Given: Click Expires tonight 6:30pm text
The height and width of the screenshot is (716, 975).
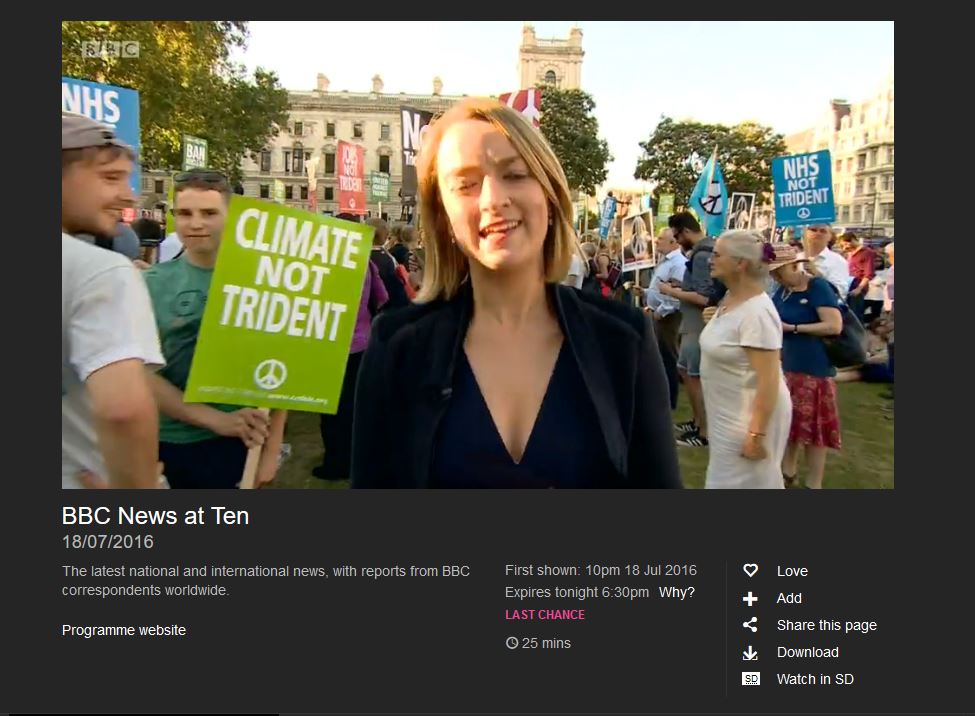Looking at the screenshot, I should coord(576,592).
